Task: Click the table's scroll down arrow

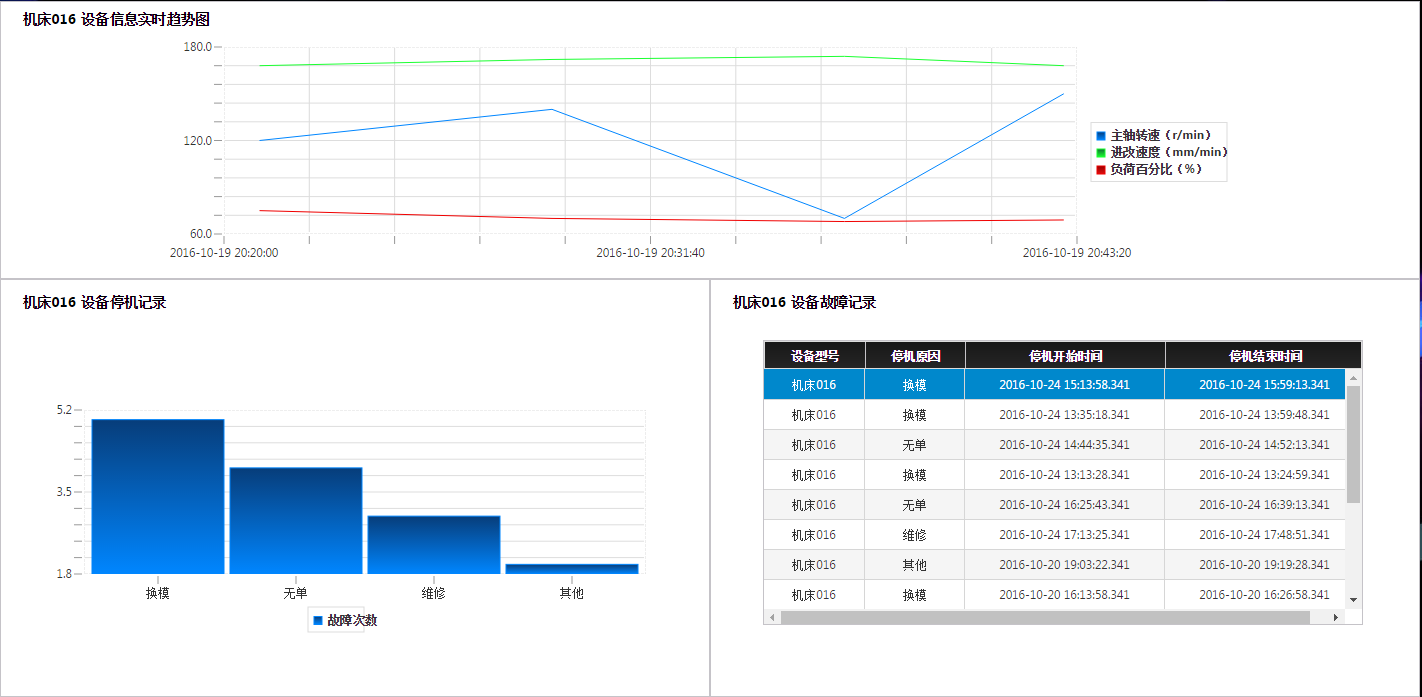Action: point(1354,599)
